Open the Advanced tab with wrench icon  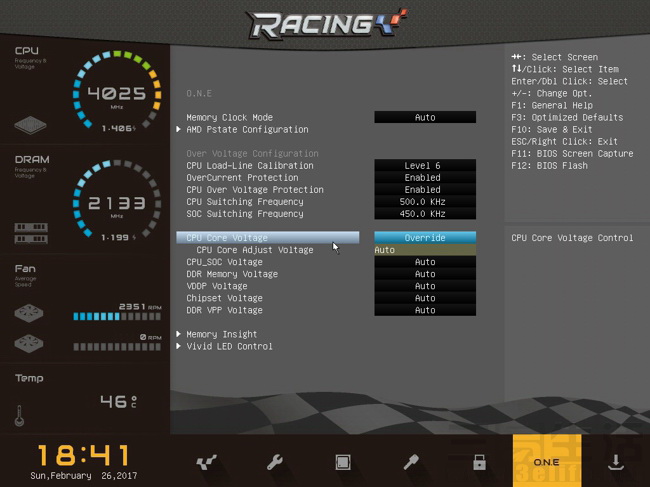pos(275,462)
